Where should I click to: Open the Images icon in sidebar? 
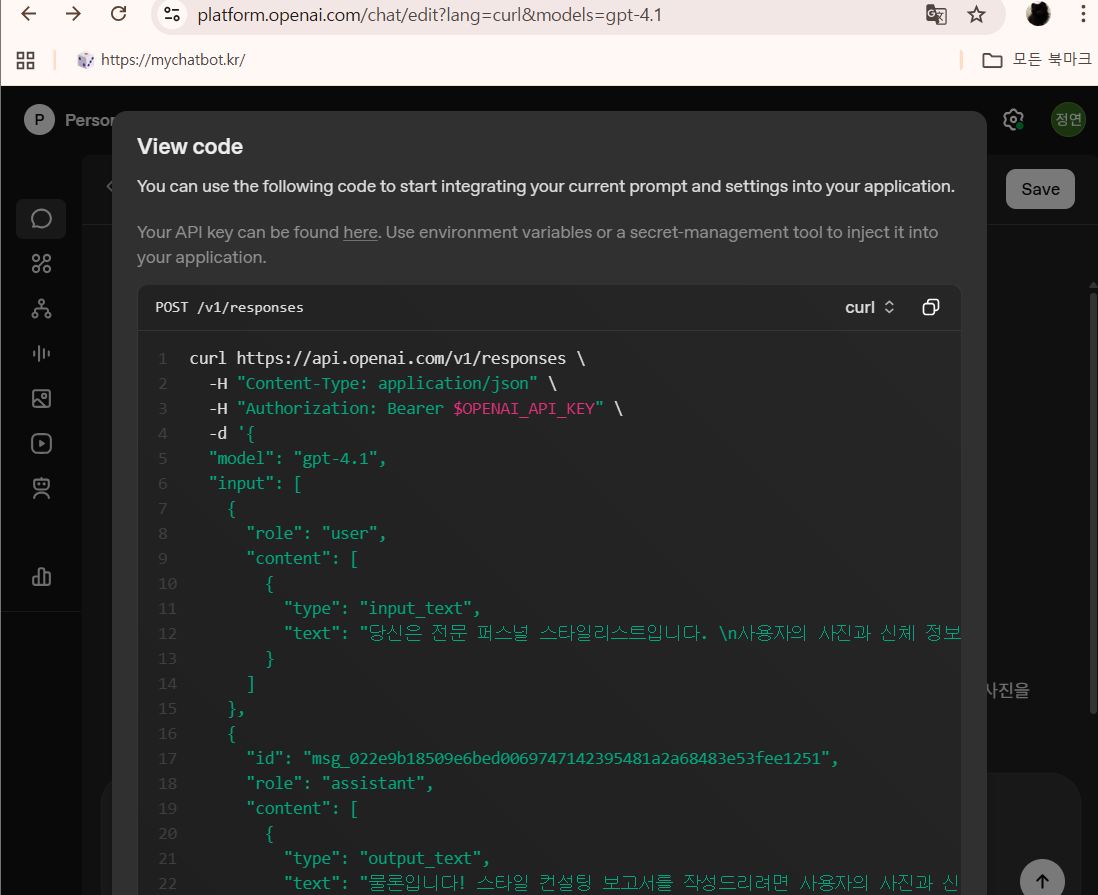coord(41,398)
